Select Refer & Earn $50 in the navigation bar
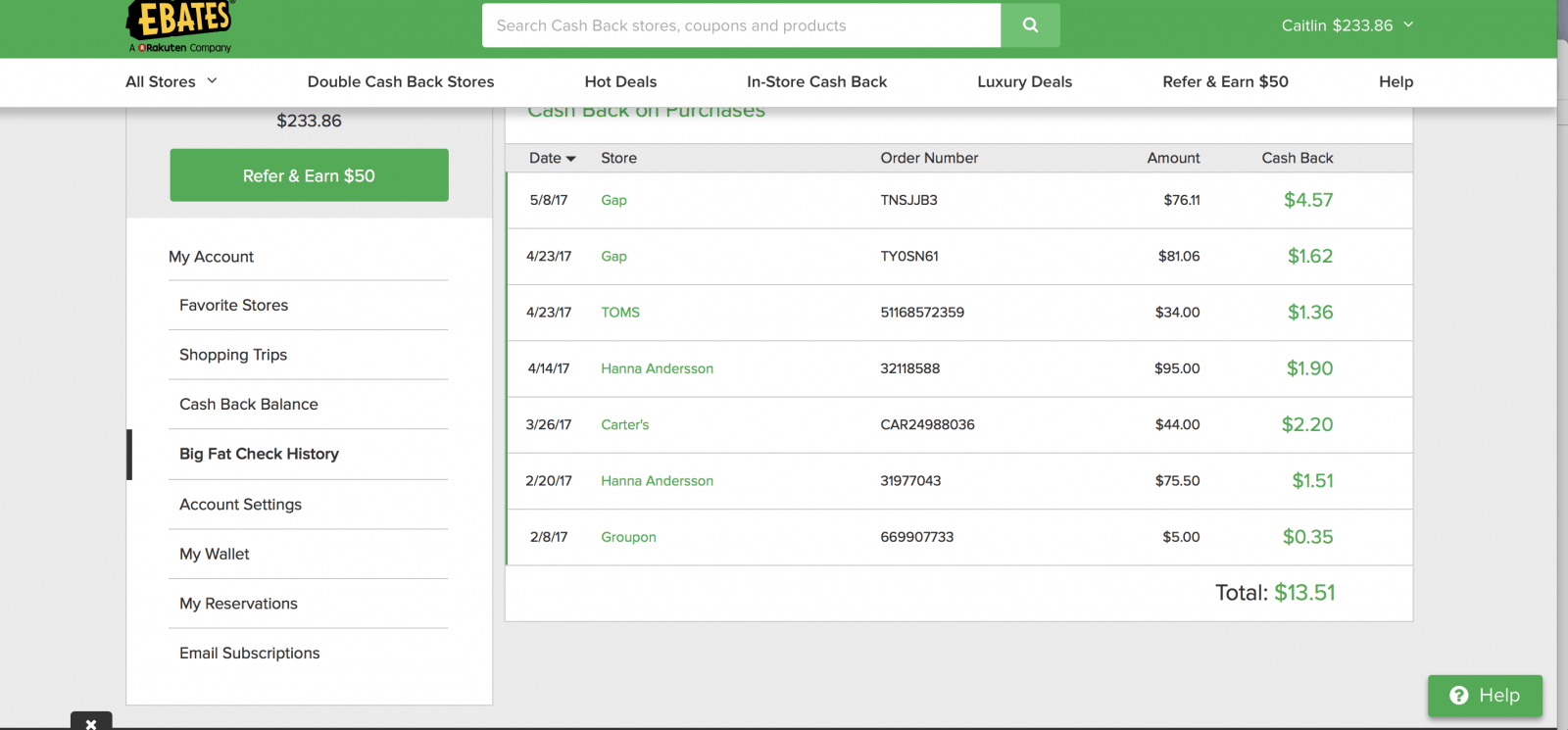 click(x=1225, y=81)
